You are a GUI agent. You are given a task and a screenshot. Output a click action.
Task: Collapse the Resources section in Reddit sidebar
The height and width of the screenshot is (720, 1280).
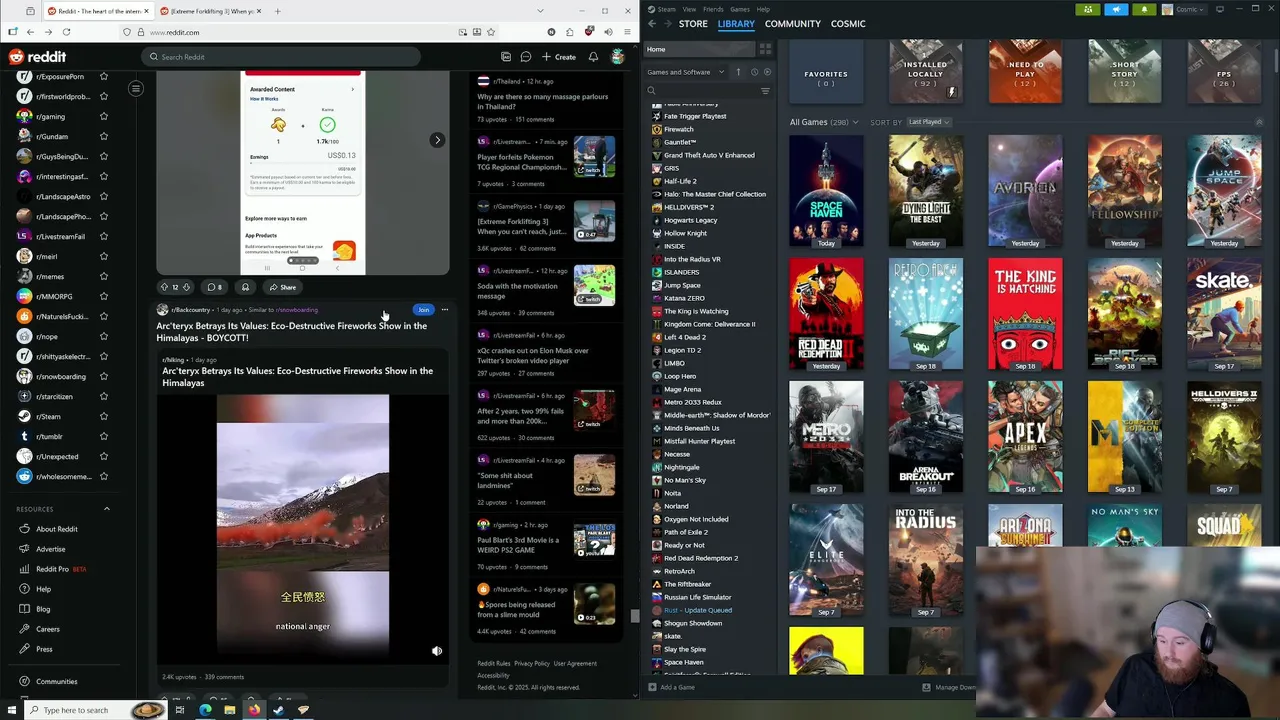tap(107, 509)
